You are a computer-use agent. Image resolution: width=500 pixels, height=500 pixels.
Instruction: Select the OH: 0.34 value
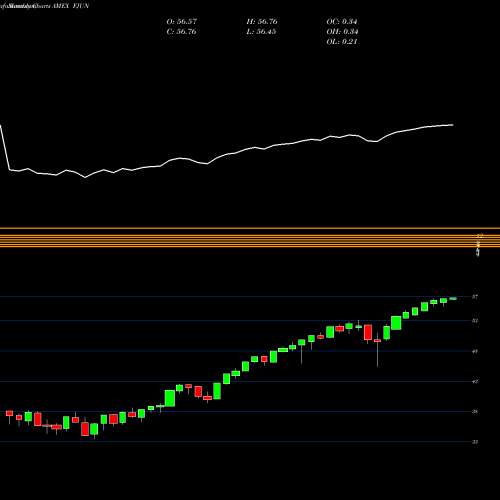tap(342, 32)
